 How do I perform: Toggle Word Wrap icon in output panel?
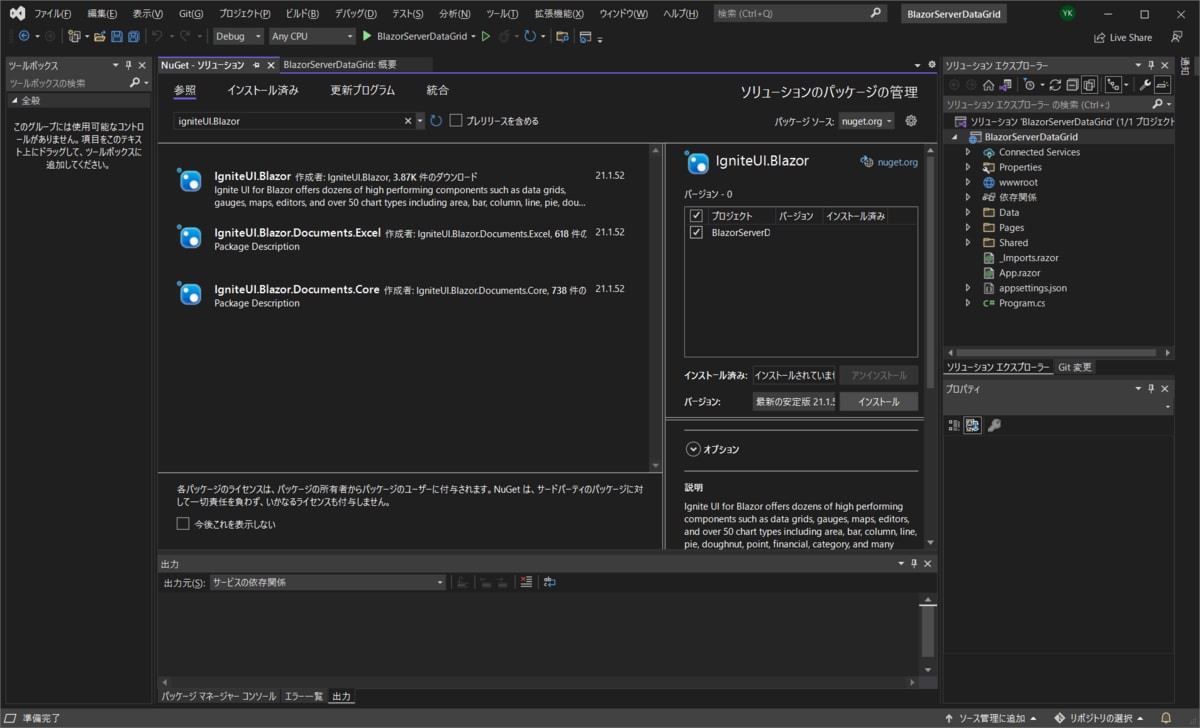tap(549, 582)
